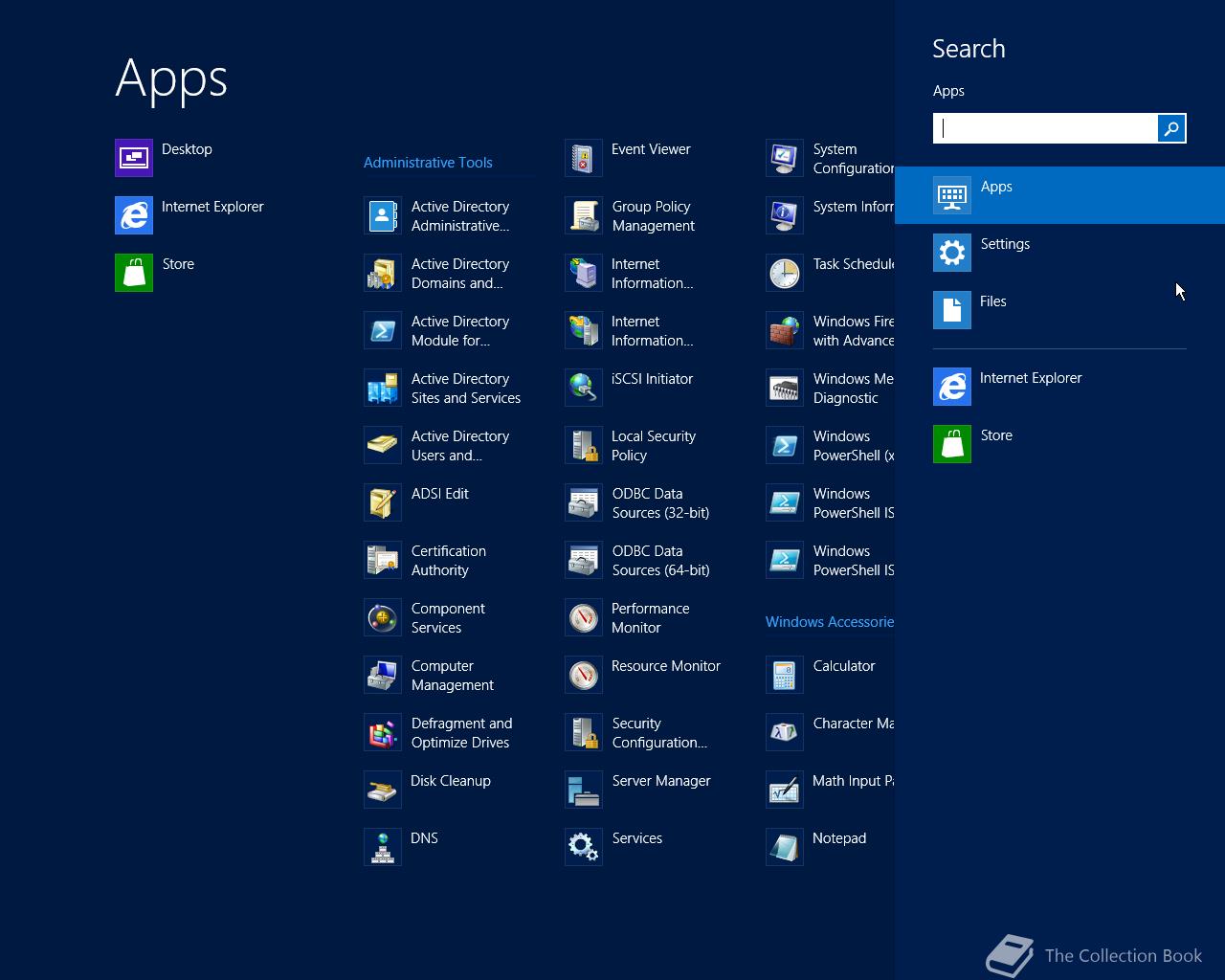
Task: Open the Resource Monitor icon
Action: (x=584, y=675)
